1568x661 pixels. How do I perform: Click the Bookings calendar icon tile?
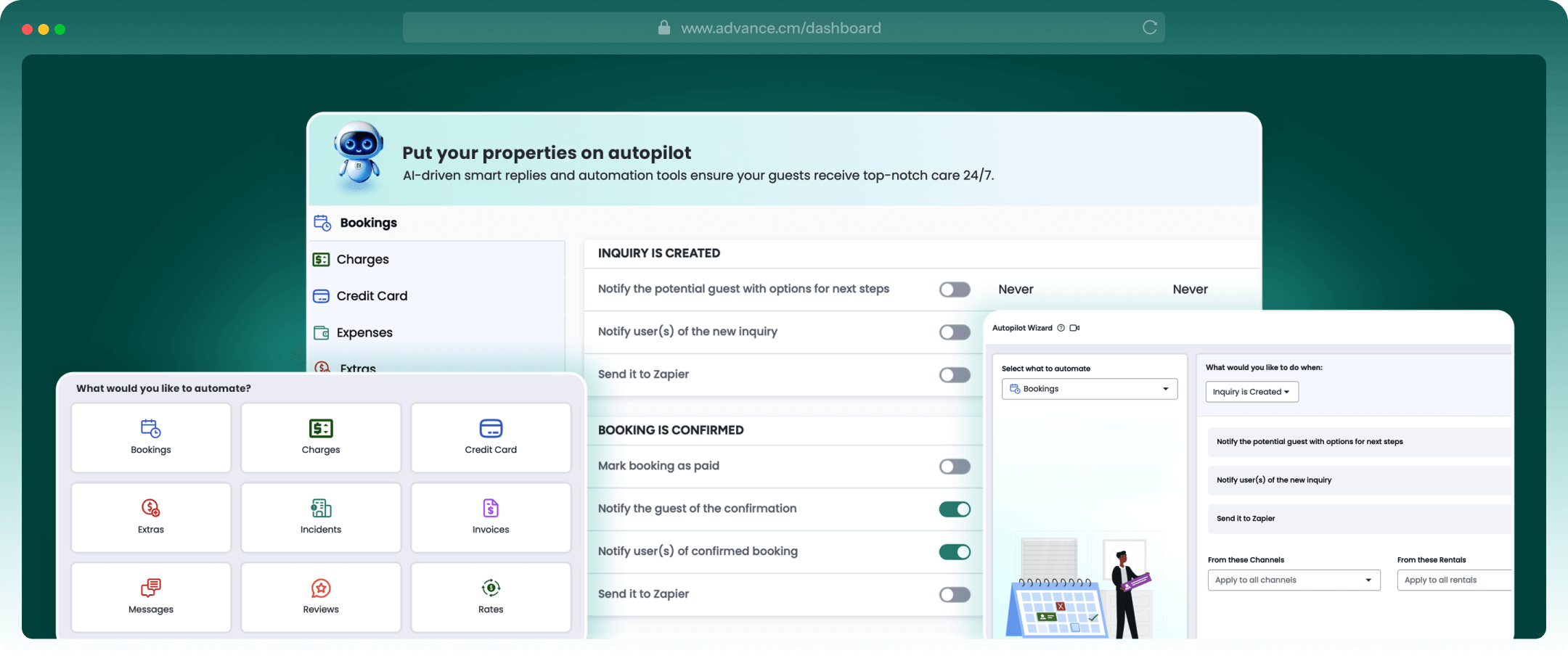[x=151, y=438]
